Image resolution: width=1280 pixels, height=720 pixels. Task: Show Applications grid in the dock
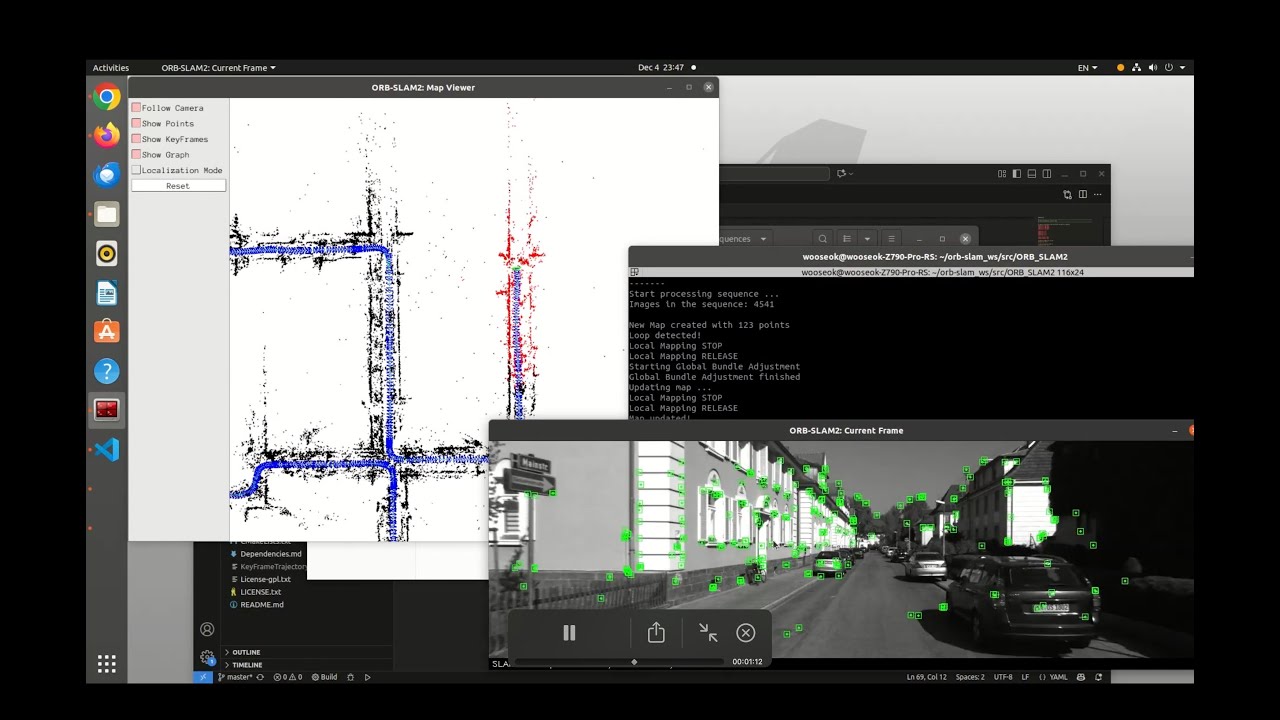coord(107,663)
